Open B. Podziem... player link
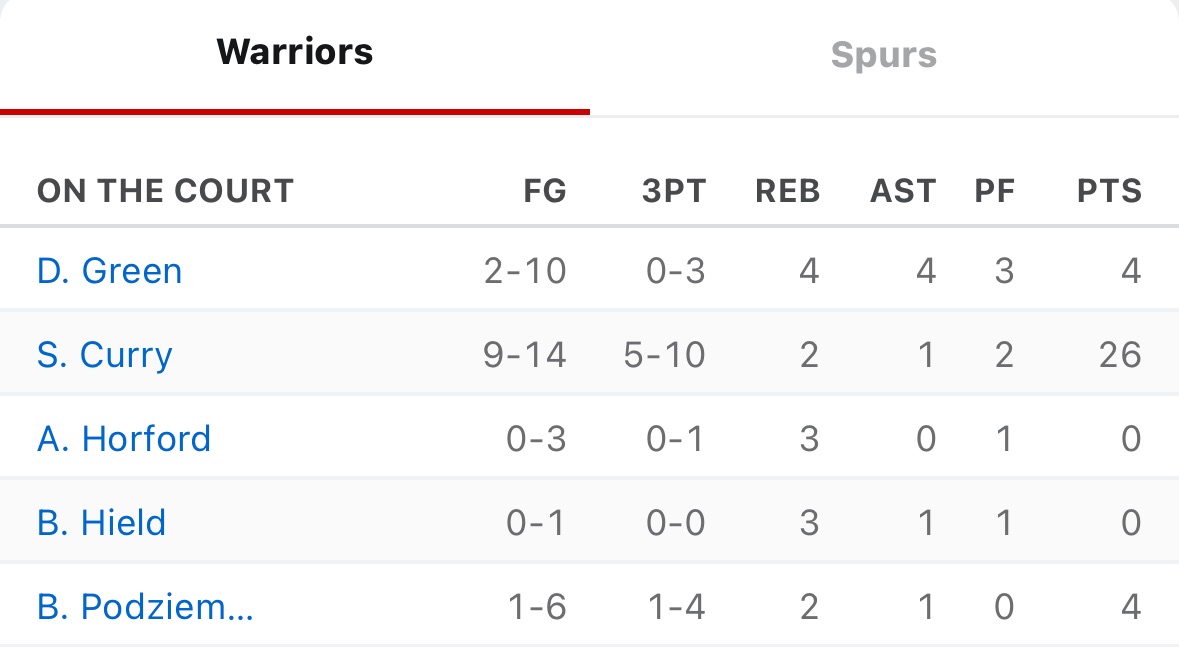The width and height of the screenshot is (1179, 670). pos(145,607)
